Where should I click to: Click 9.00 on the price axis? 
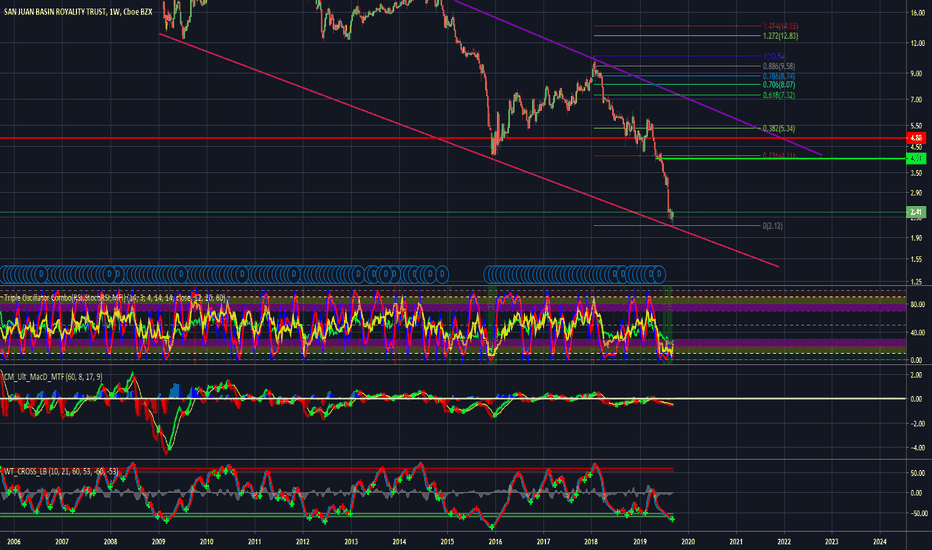click(917, 74)
